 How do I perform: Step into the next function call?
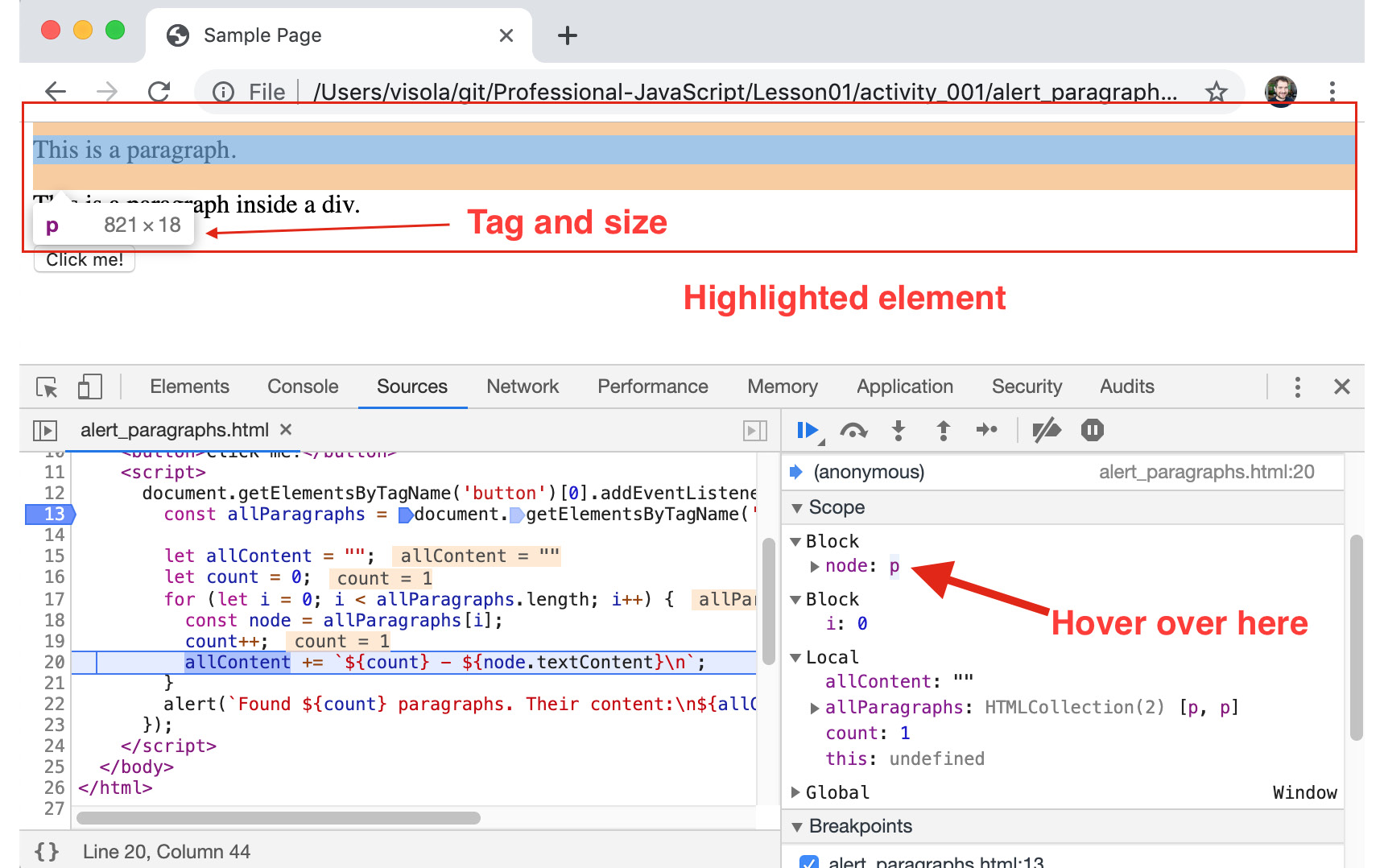click(899, 431)
